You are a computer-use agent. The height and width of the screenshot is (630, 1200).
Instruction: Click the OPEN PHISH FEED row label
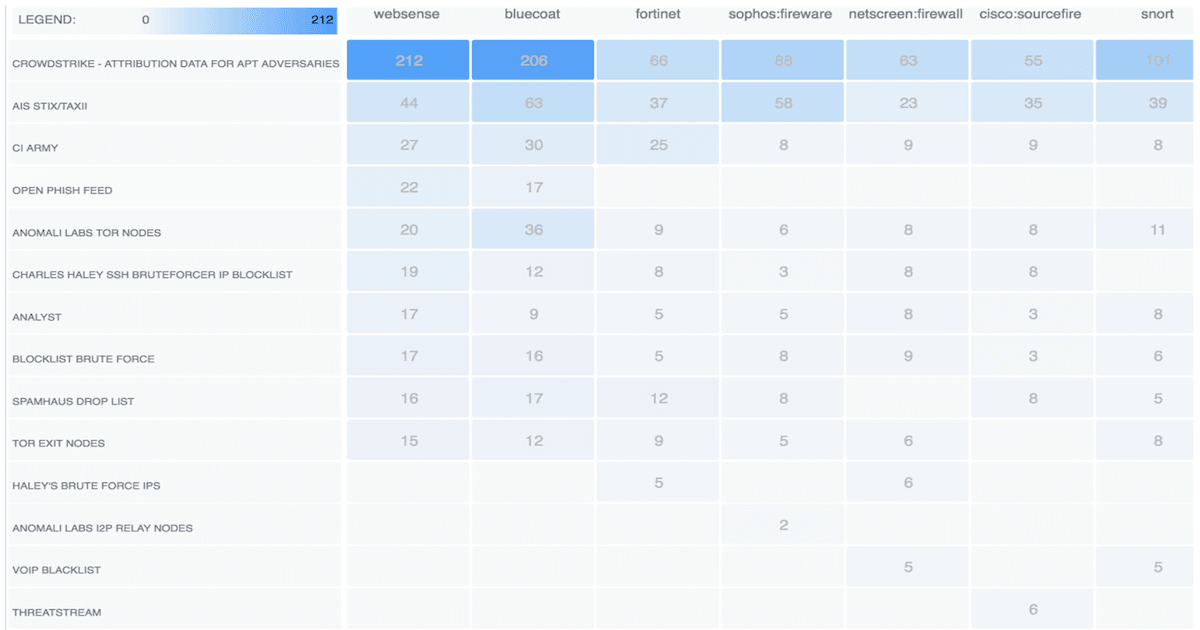pos(62,190)
